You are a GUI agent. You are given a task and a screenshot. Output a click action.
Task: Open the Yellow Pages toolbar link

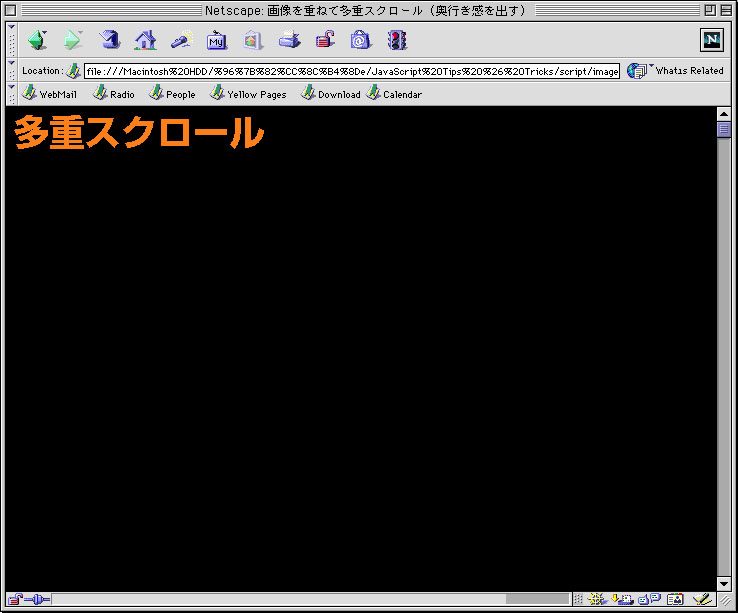(248, 94)
